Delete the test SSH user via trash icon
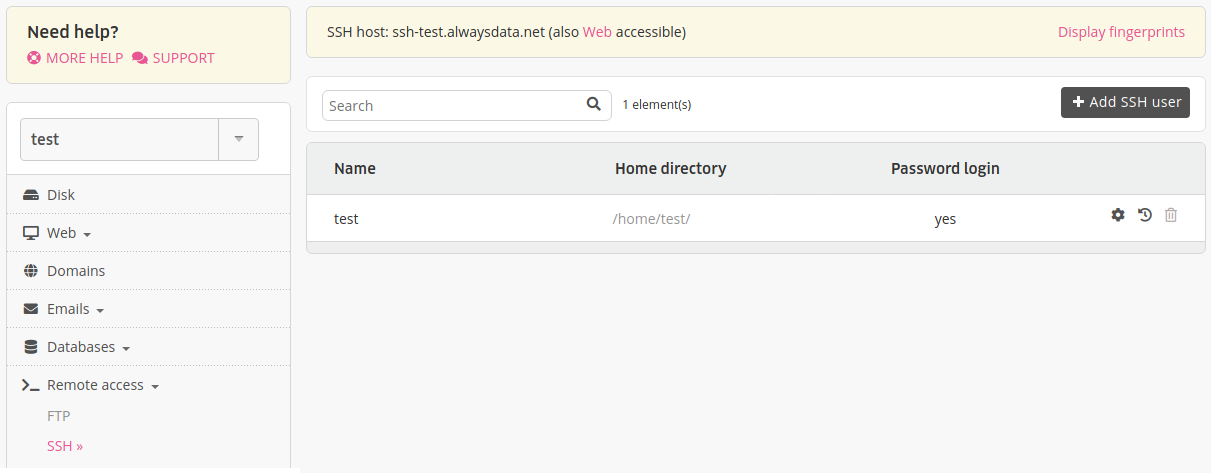This screenshot has height=473, width=1211. click(x=1171, y=215)
